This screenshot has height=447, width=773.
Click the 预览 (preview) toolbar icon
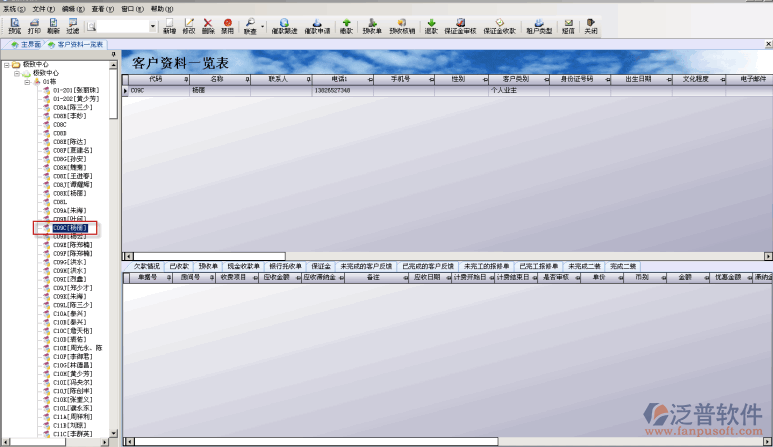15,23
